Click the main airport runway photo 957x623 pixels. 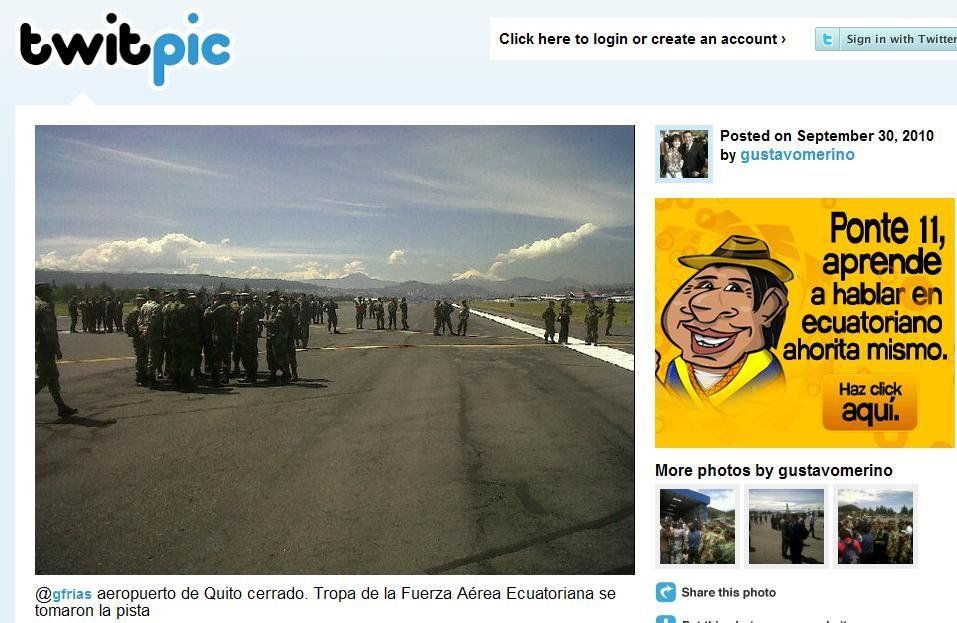[334, 350]
